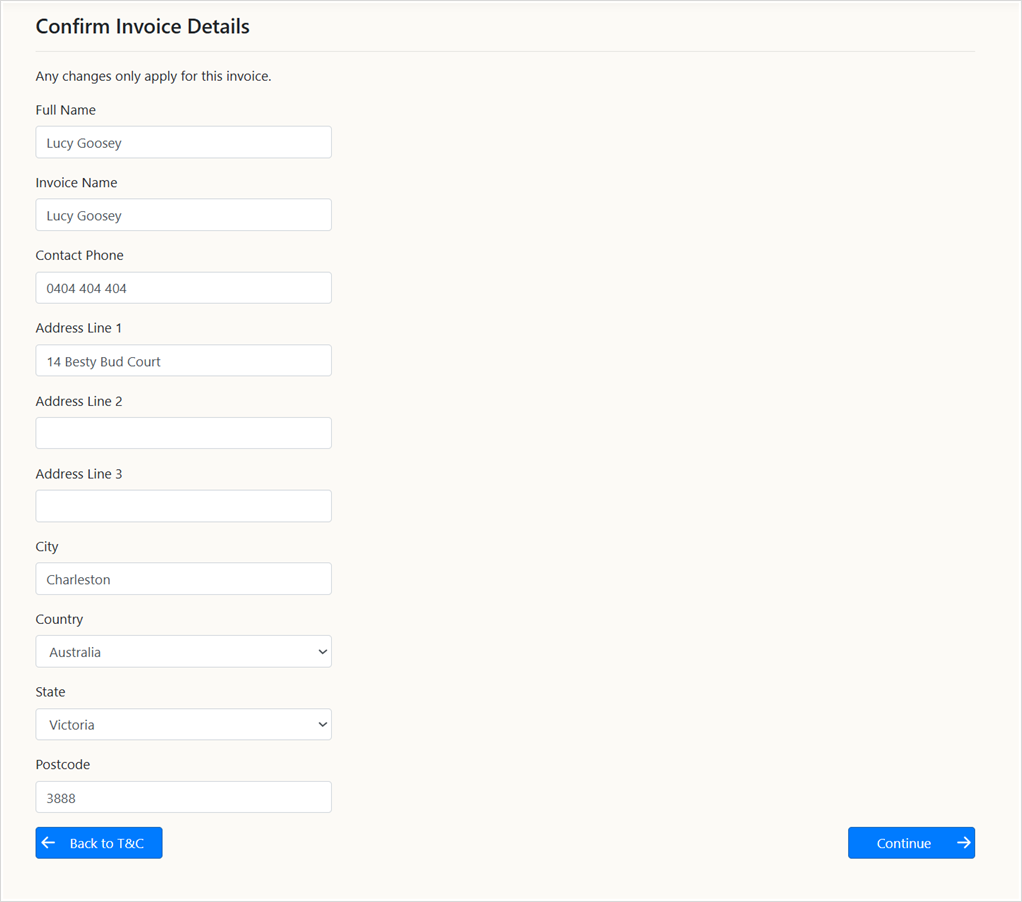
Task: Focus the Full Name input field
Action: [183, 143]
